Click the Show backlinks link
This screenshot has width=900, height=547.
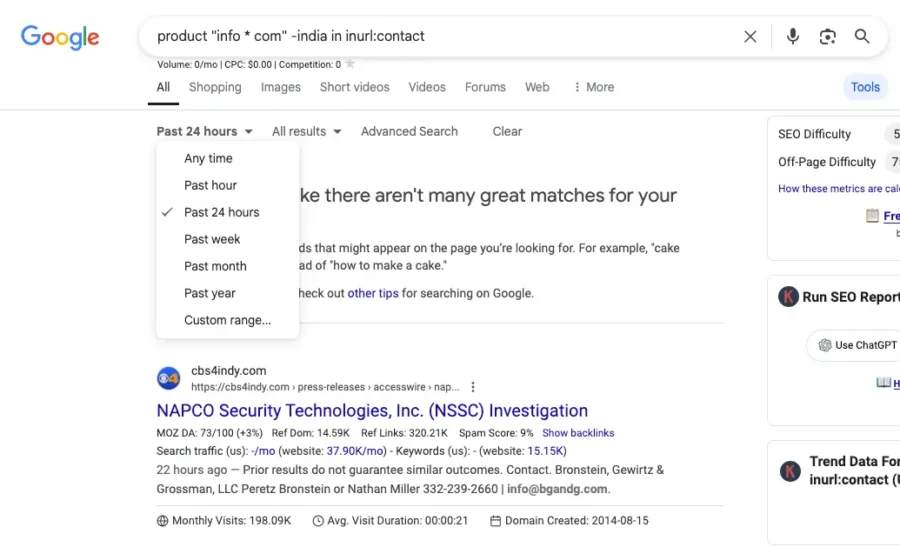578,433
